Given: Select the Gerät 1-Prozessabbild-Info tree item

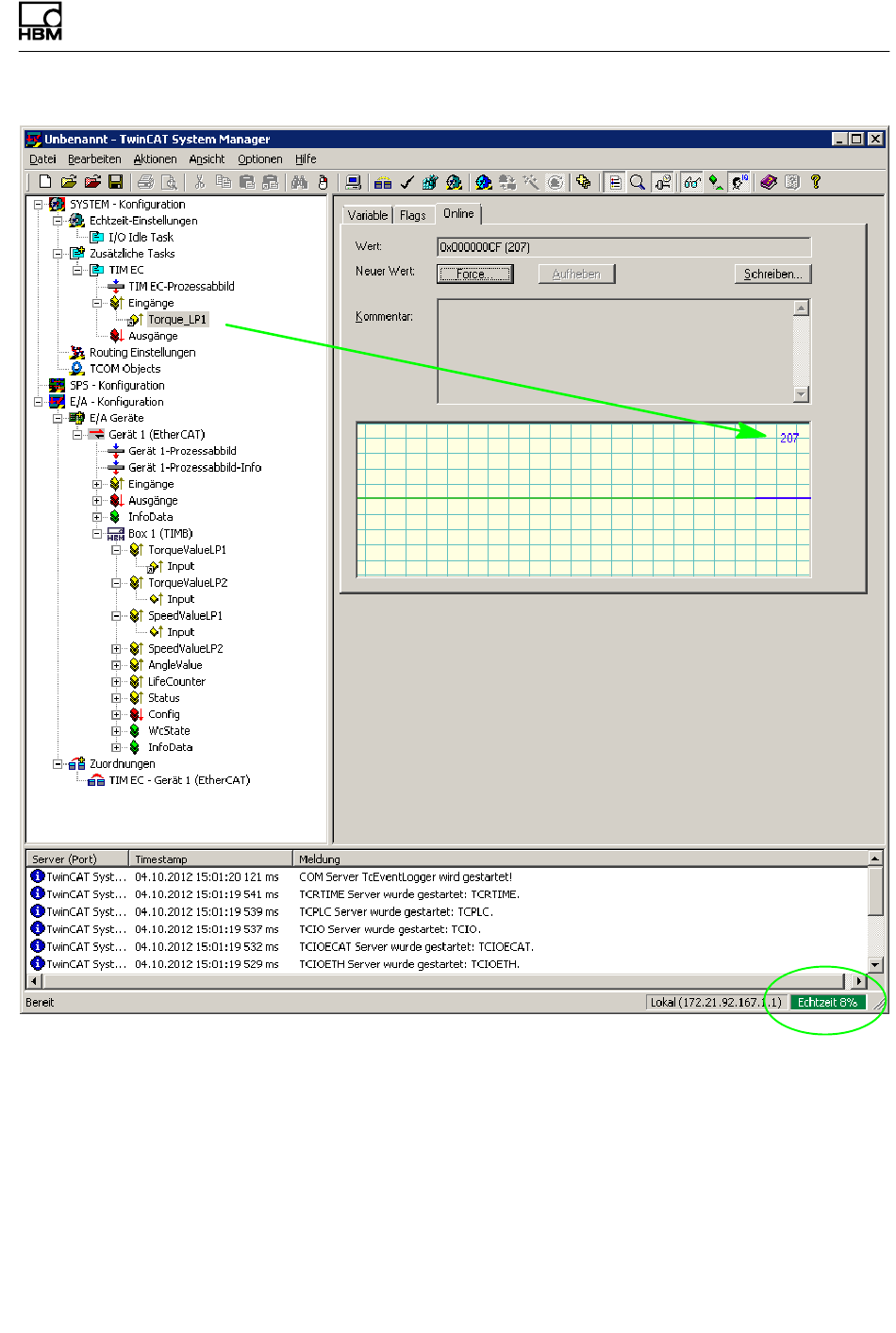Looking at the screenshot, I should [x=195, y=468].
